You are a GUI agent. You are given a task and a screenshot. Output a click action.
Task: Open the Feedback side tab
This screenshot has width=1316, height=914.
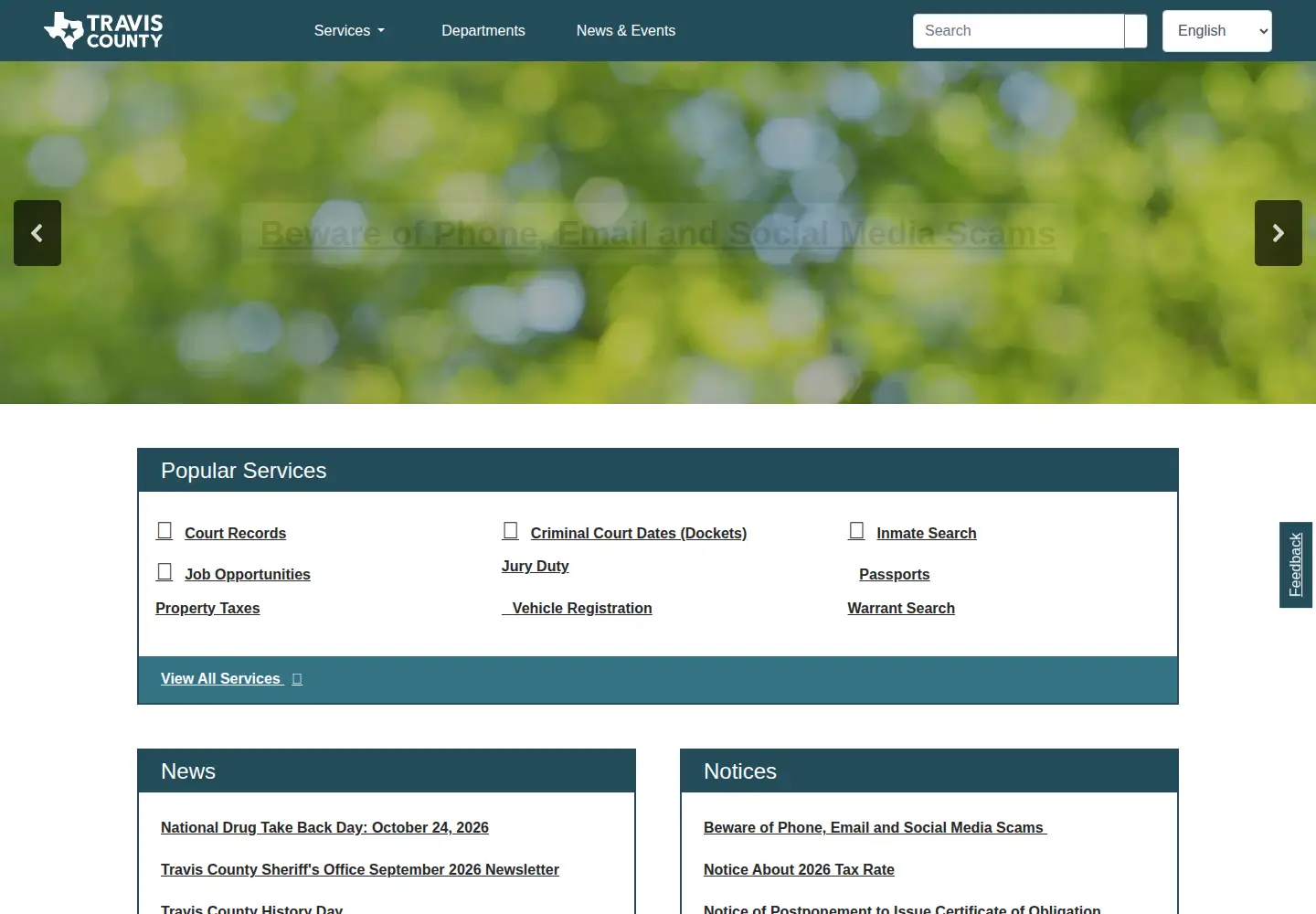pos(1296,565)
